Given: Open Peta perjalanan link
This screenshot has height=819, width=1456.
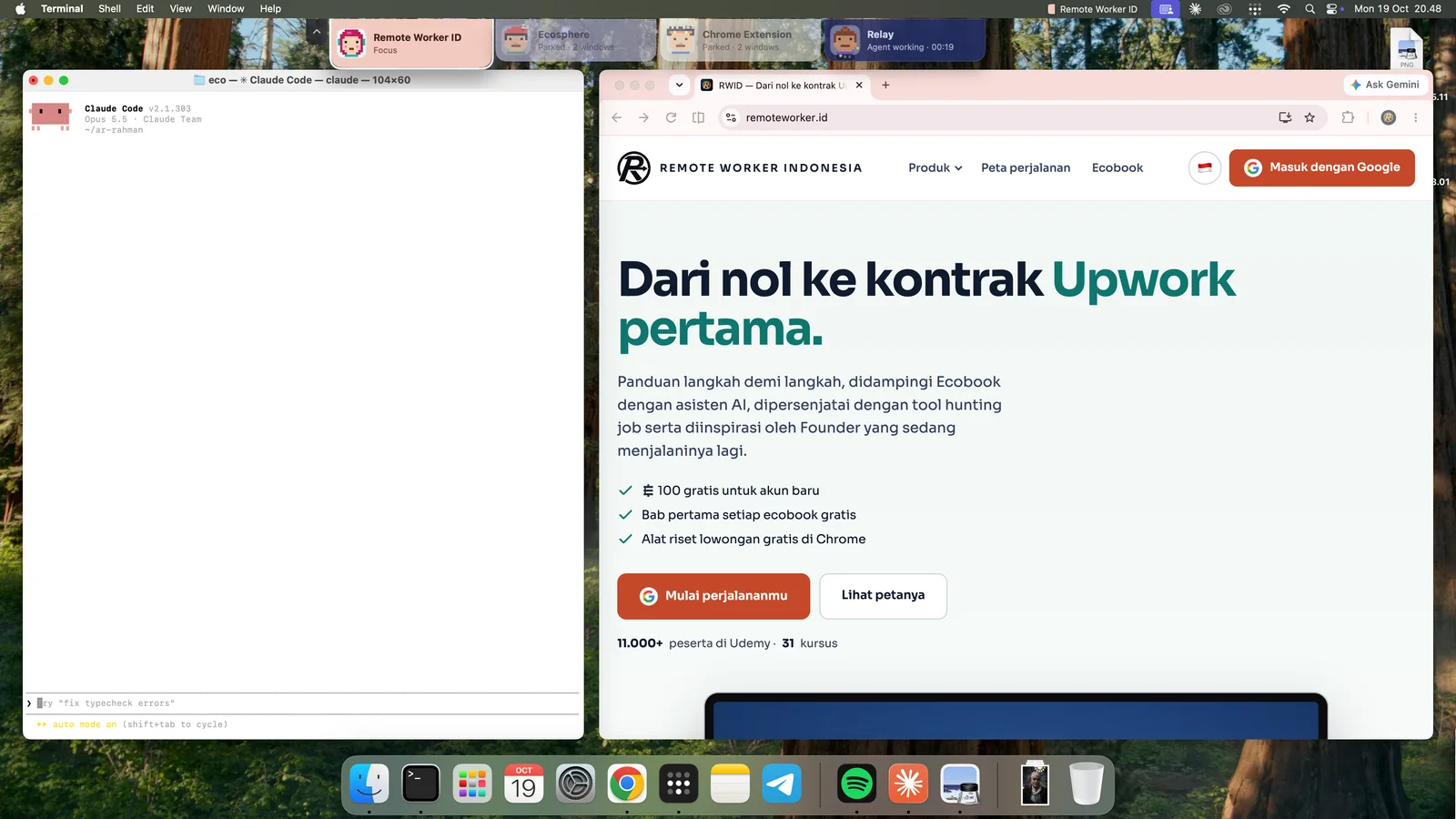Looking at the screenshot, I should coord(1026,167).
